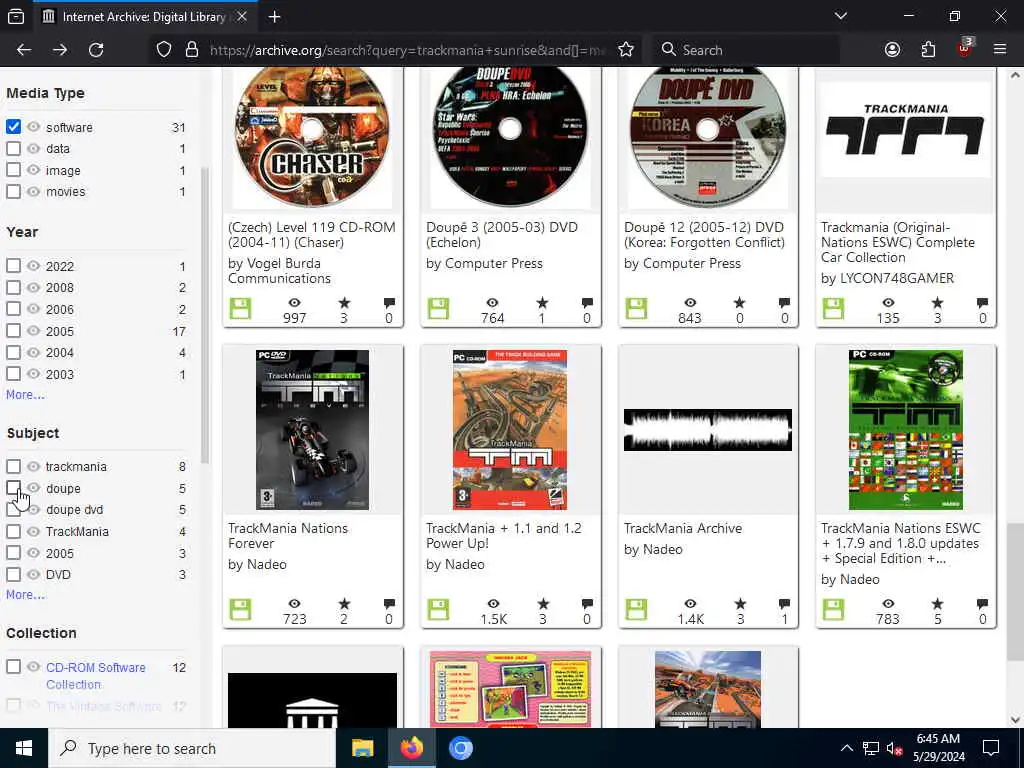This screenshot has height=768, width=1024.
Task: Click the Windows taskbar search box
Action: click(x=192, y=748)
